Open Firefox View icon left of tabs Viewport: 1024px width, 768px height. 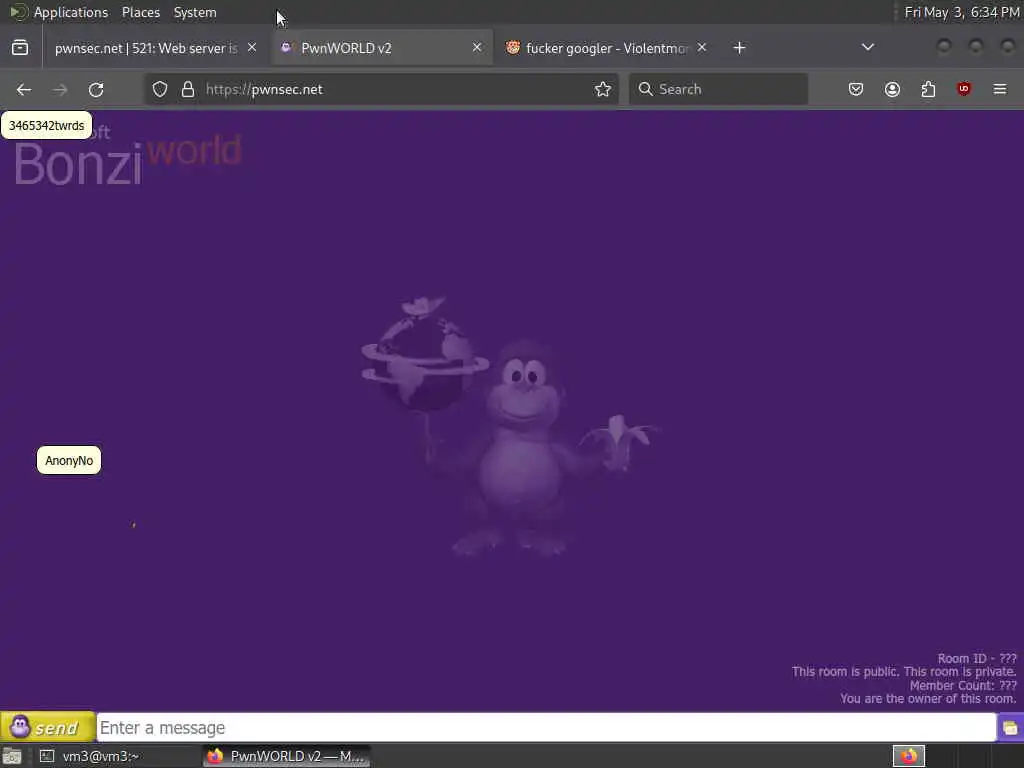pos(20,48)
